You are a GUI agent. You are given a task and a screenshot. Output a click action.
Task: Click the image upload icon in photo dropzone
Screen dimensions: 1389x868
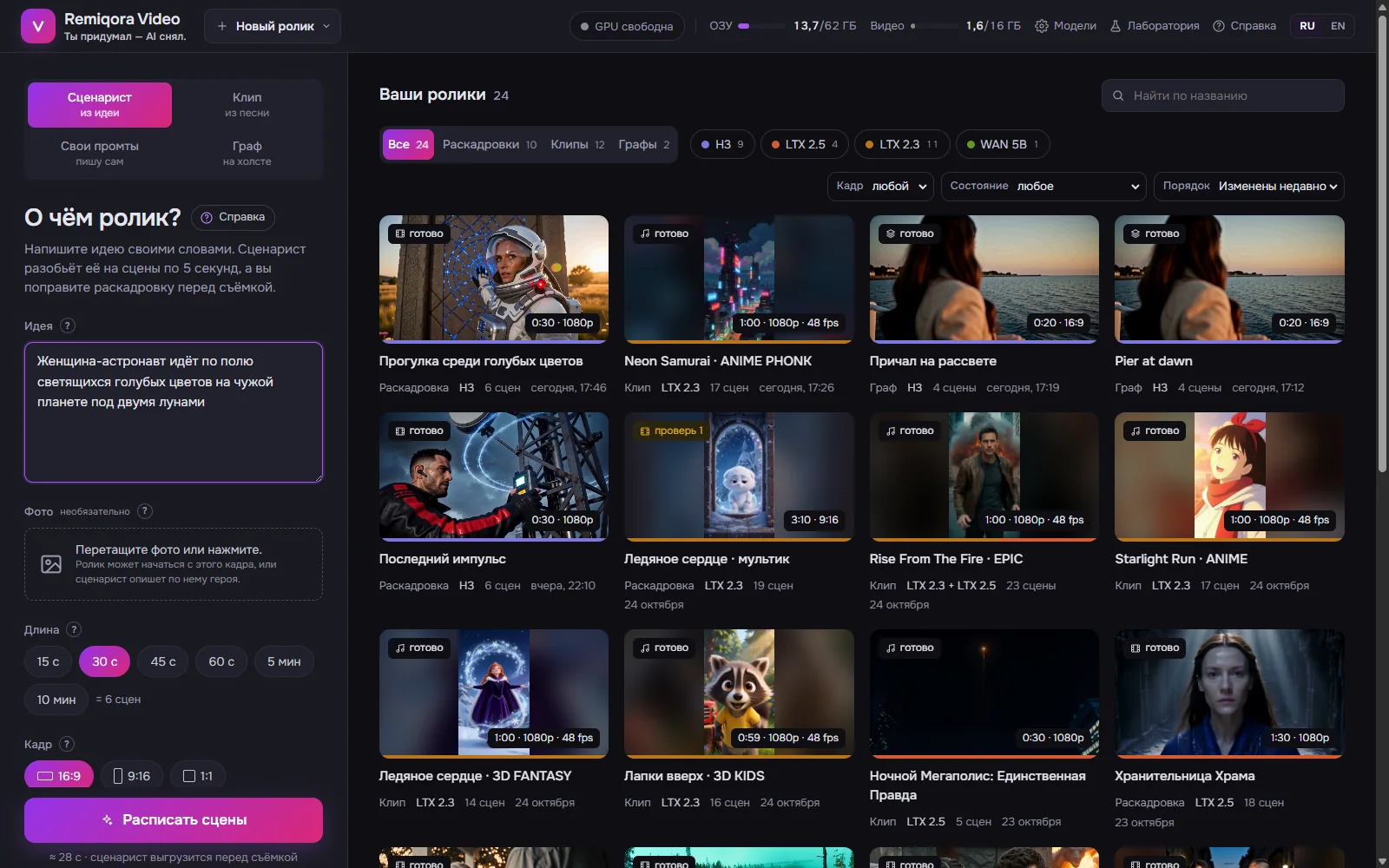pos(51,564)
